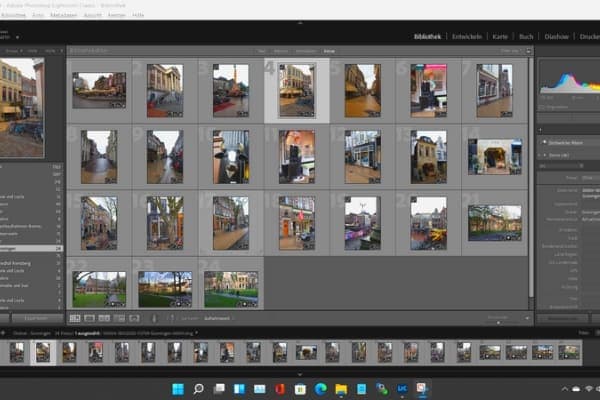Click the histogram graph
The image size is (600, 400).
[570, 83]
